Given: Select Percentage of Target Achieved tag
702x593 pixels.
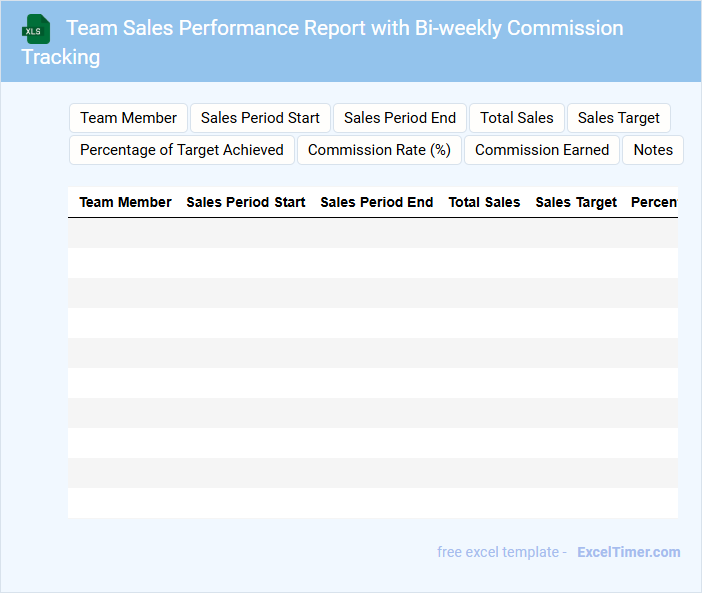Looking at the screenshot, I should (182, 150).
